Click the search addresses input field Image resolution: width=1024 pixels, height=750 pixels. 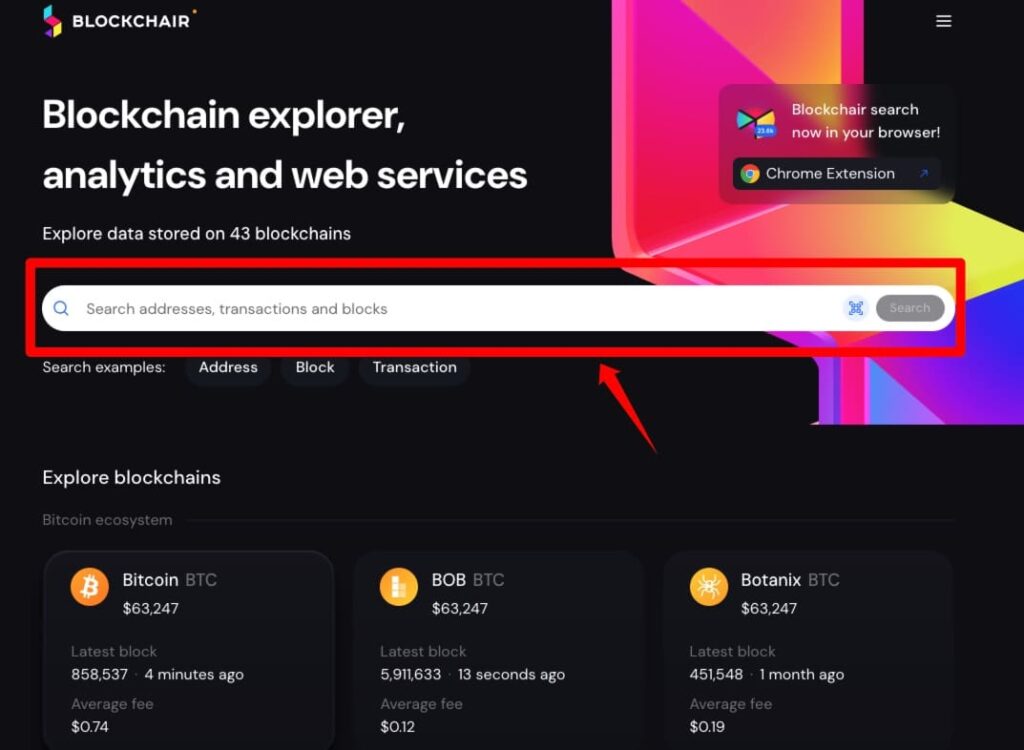[x=400, y=308]
